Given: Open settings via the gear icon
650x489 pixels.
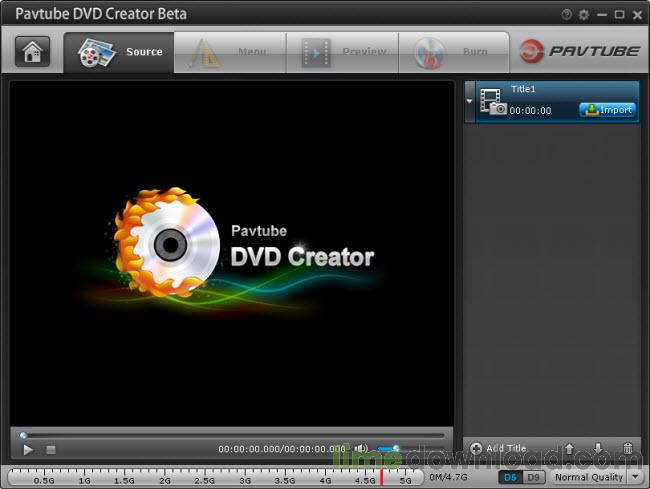Looking at the screenshot, I should 583,15.
